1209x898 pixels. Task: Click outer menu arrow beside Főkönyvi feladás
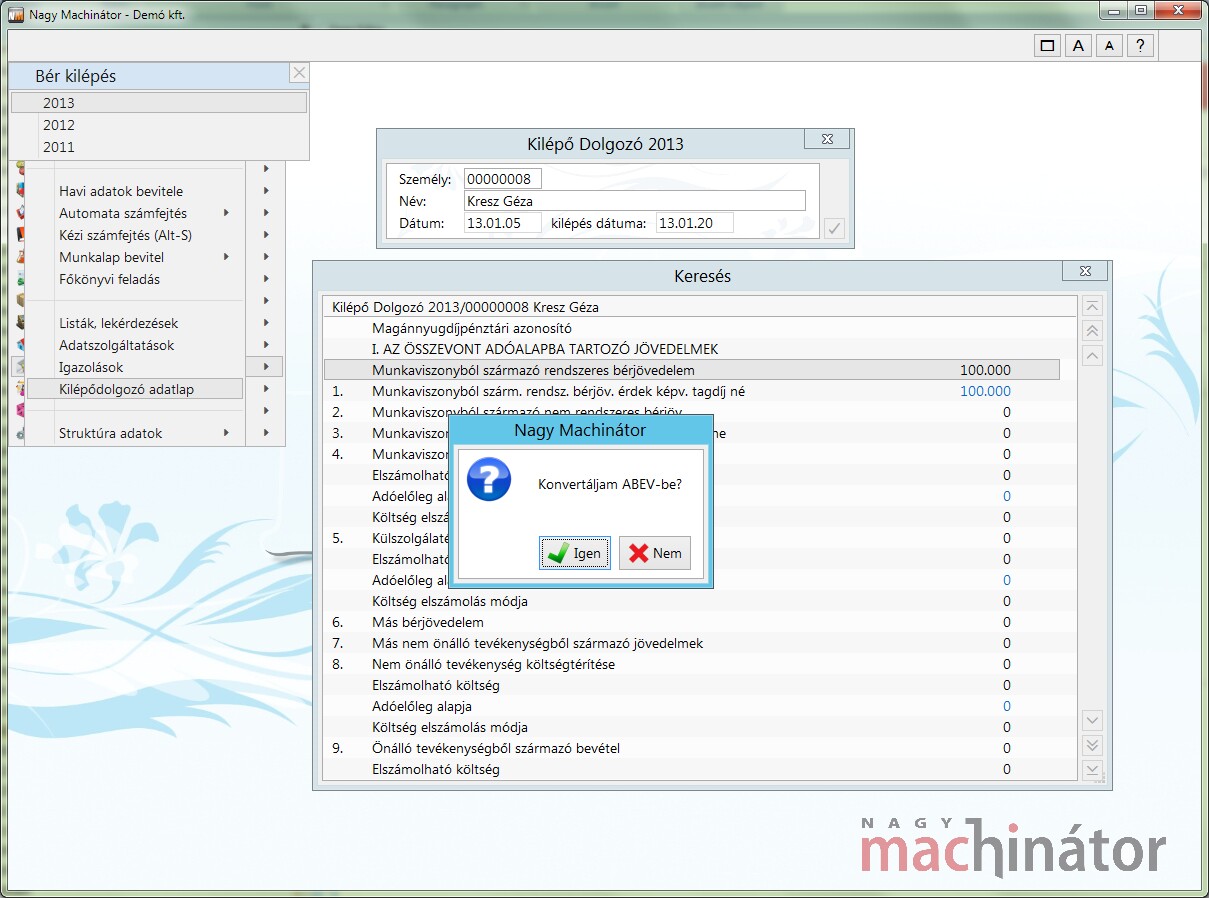266,279
